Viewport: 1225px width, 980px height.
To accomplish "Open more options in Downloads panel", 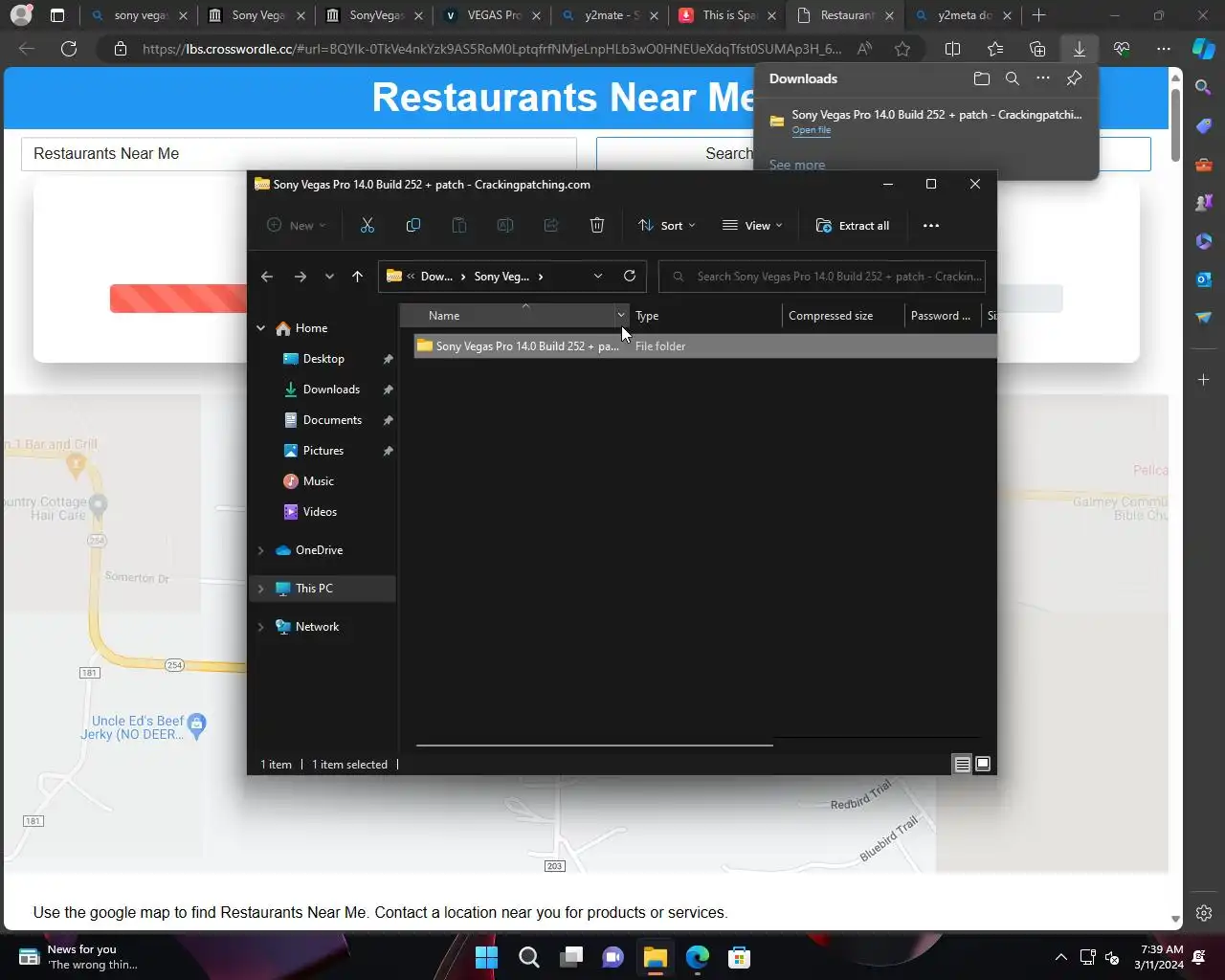I will point(1043,78).
